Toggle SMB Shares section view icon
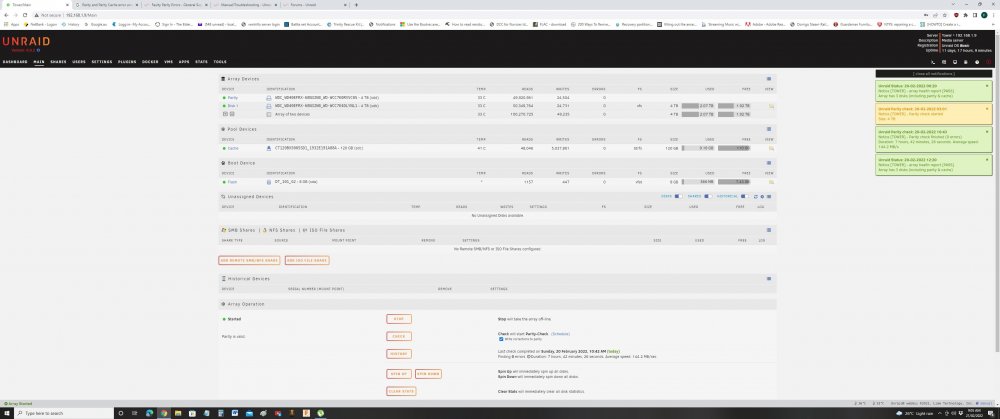1000x419 pixels. [769, 230]
